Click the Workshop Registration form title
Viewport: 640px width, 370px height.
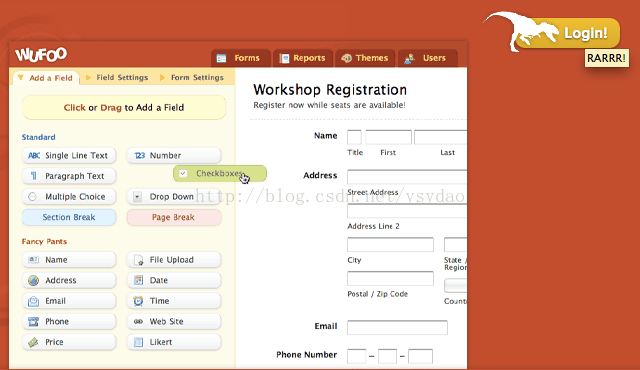[x=330, y=90]
